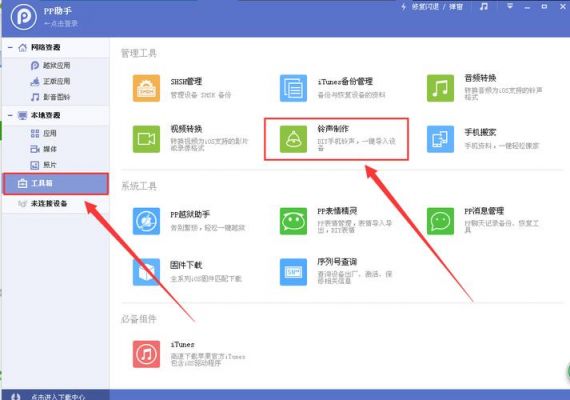Open the 音频转换 audio convert icon

pos(440,88)
